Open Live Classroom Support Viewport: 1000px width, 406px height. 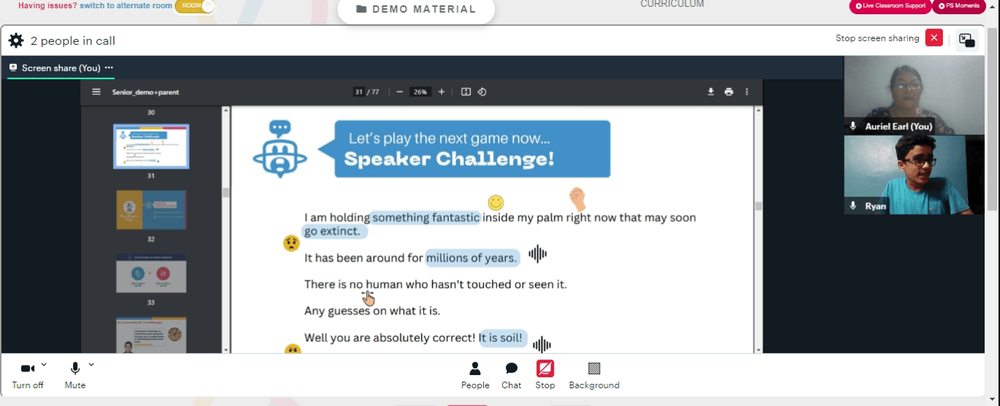[x=890, y=6]
